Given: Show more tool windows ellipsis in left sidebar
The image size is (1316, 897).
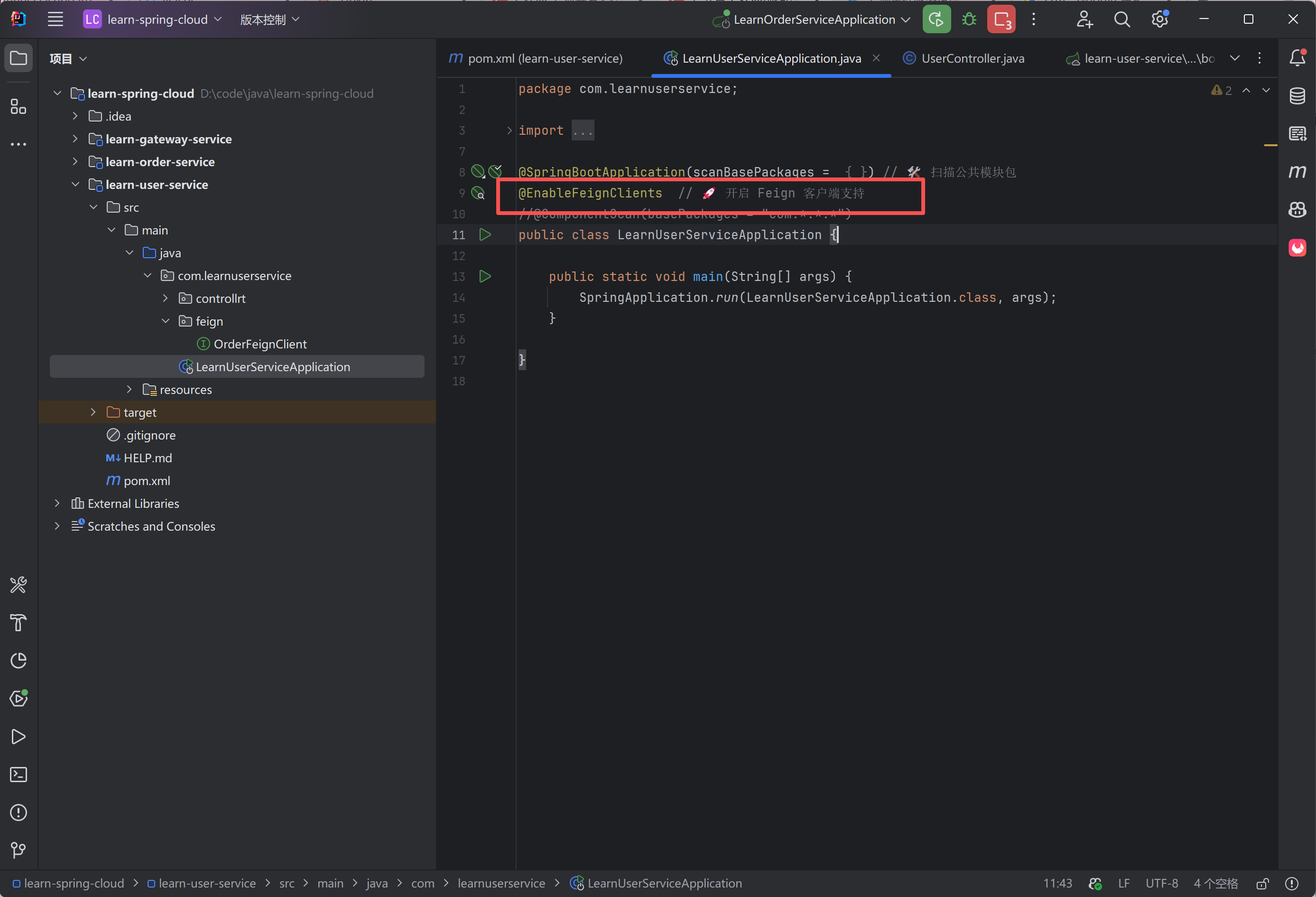Looking at the screenshot, I should (19, 144).
